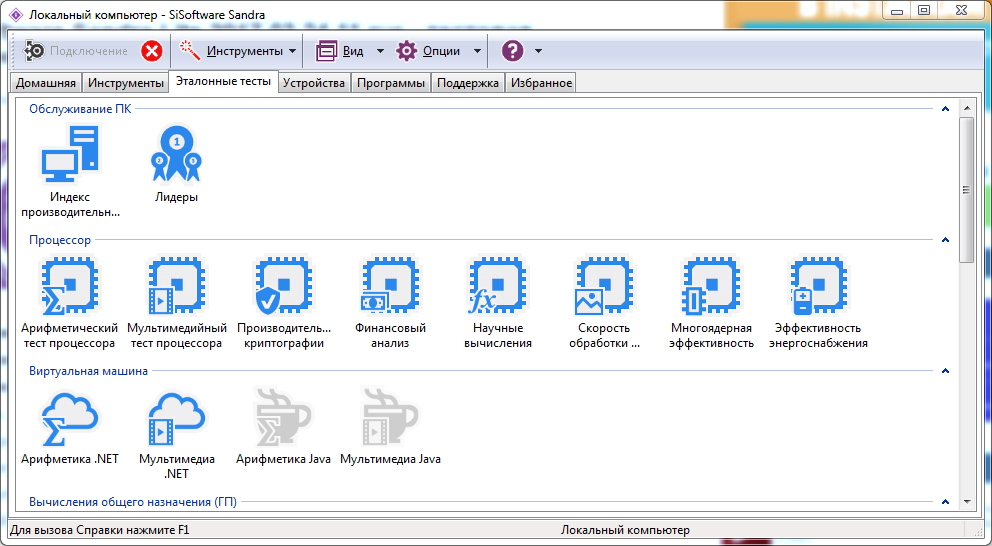Start the Научные вычисления benchmark
This screenshot has width=992, height=546.
497,286
